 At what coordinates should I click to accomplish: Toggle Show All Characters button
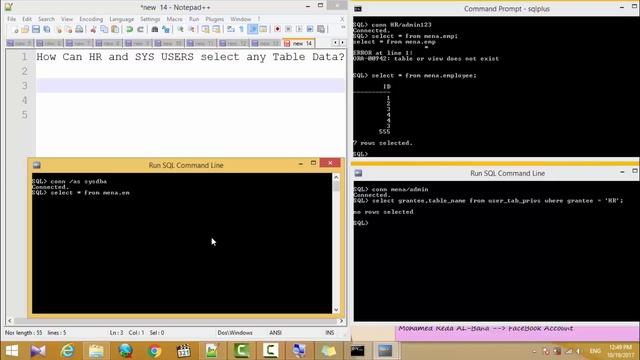(241, 29)
